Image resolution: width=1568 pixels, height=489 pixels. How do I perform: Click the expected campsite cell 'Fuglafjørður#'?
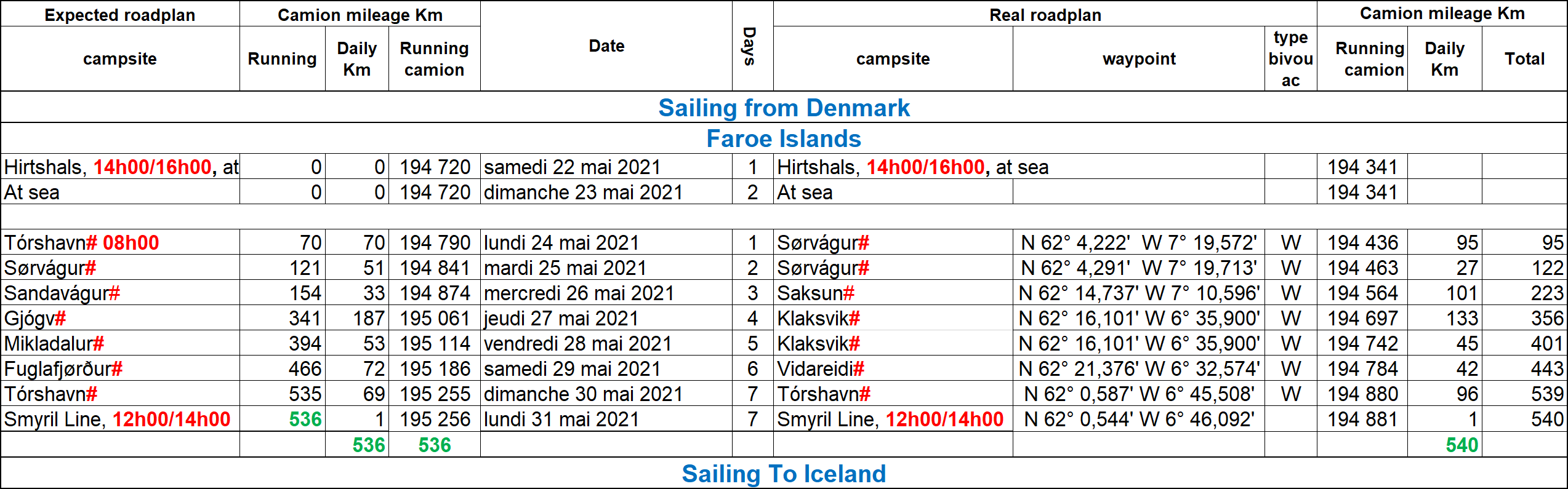pyautogui.click(x=63, y=369)
